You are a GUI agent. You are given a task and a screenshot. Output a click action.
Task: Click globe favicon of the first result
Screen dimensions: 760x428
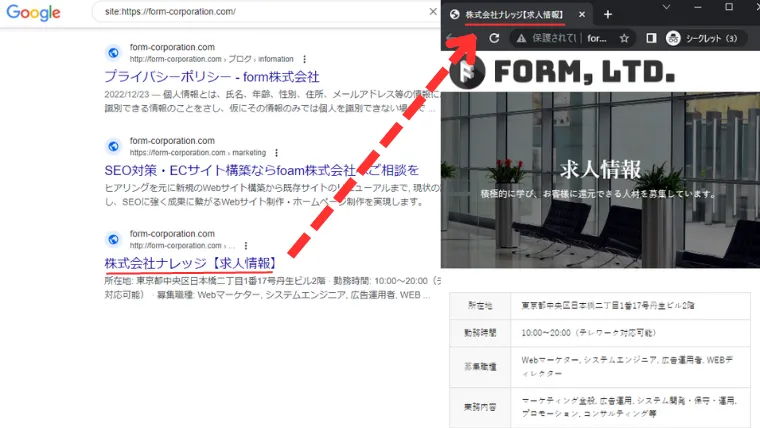pyautogui.click(x=113, y=52)
